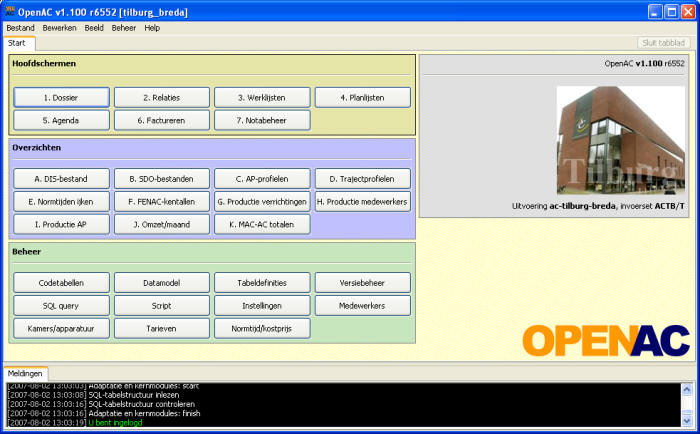Viewport: 700px width, 434px height.
Task: Open the 5. Agenda screen
Action: [x=61, y=120]
